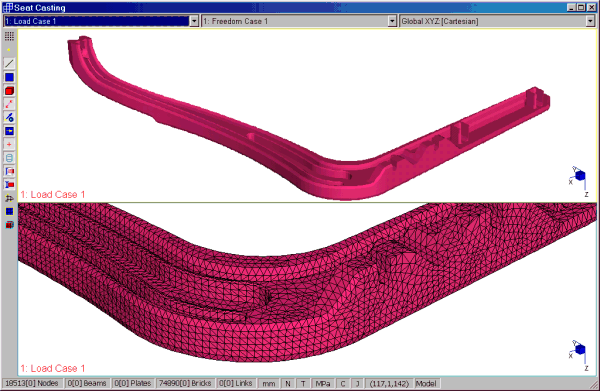The width and height of the screenshot is (600, 391).
Task: Click the blue axis cube in top view
Action: 580,176
